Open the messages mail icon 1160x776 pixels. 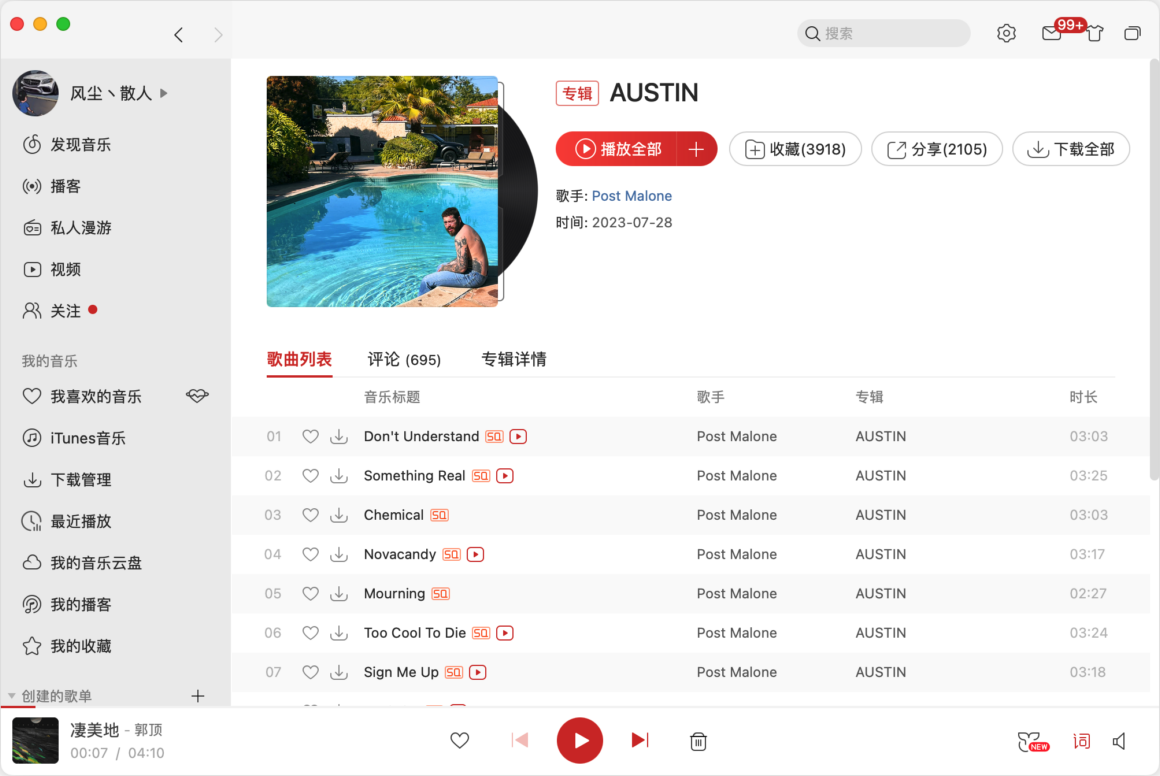click(x=1051, y=33)
